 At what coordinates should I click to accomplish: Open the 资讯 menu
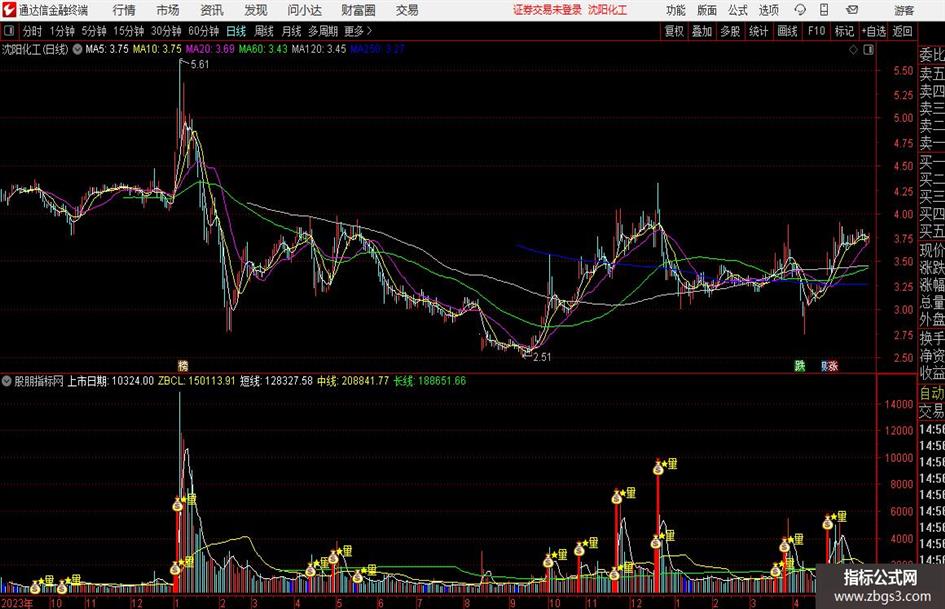(212, 10)
